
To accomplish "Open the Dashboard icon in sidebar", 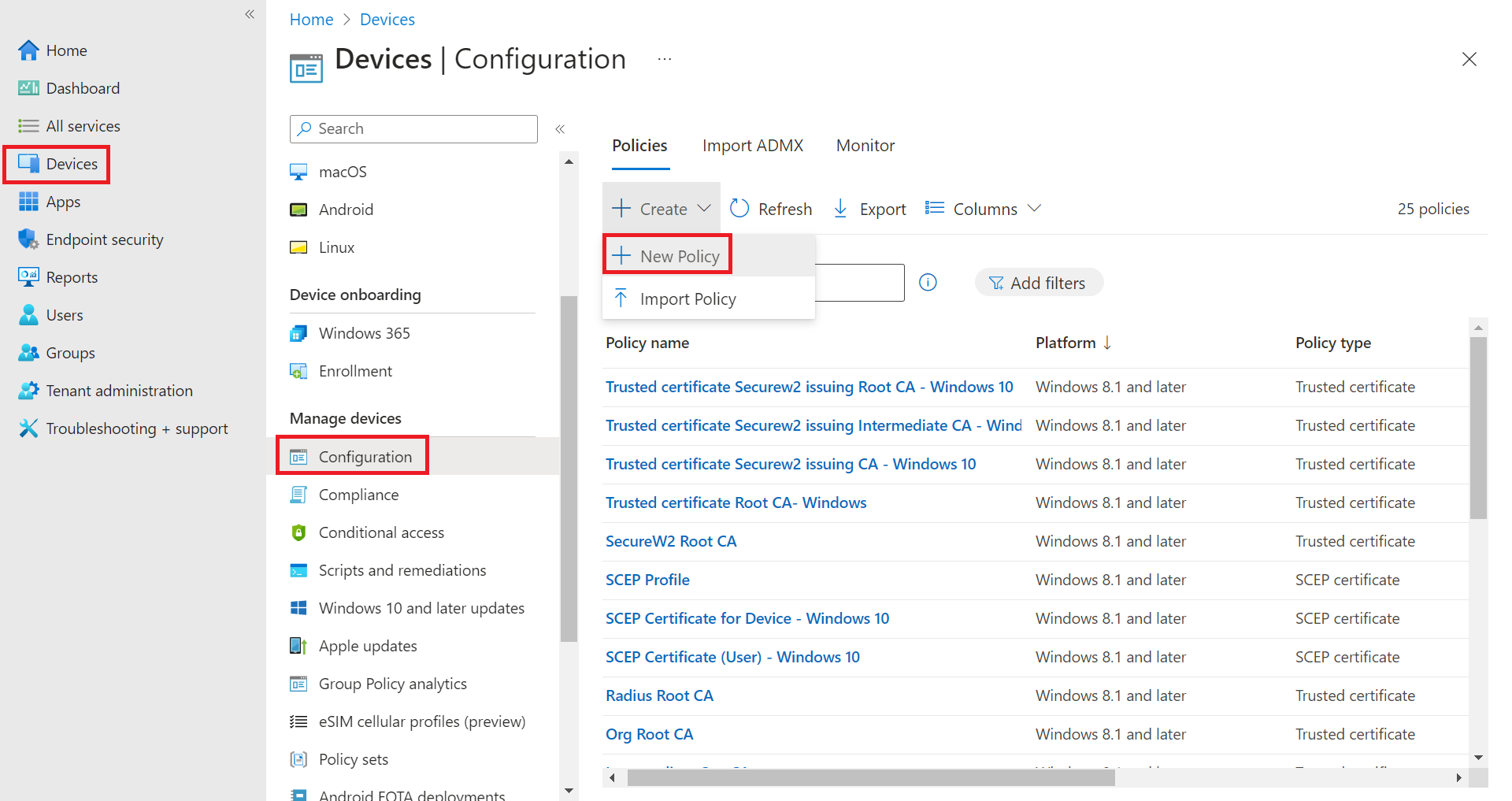I will click(x=28, y=88).
